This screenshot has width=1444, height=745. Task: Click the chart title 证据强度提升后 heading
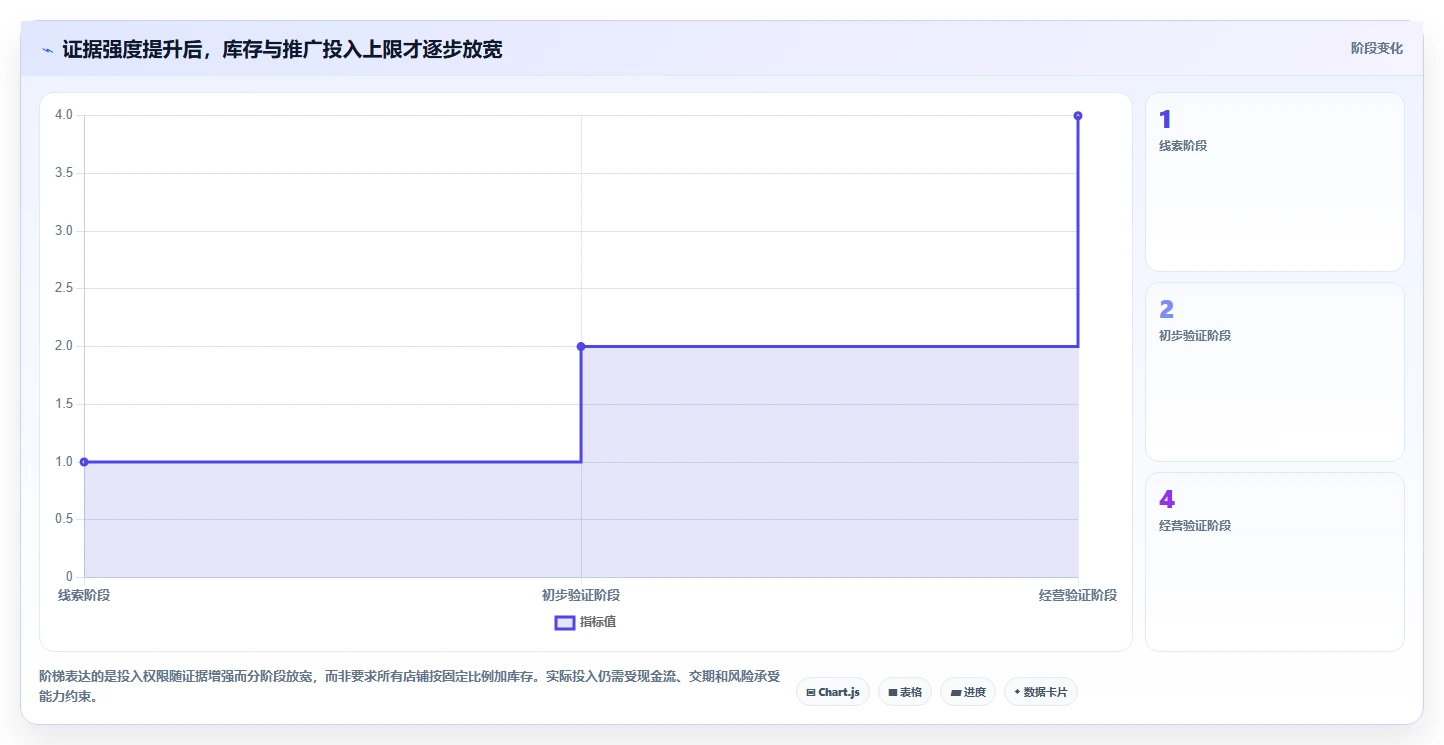282,49
